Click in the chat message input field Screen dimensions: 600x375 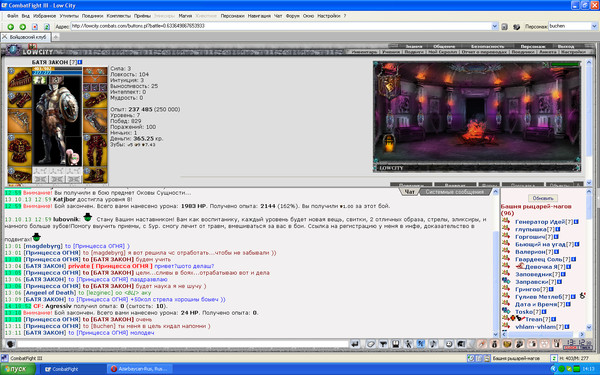tap(183, 344)
